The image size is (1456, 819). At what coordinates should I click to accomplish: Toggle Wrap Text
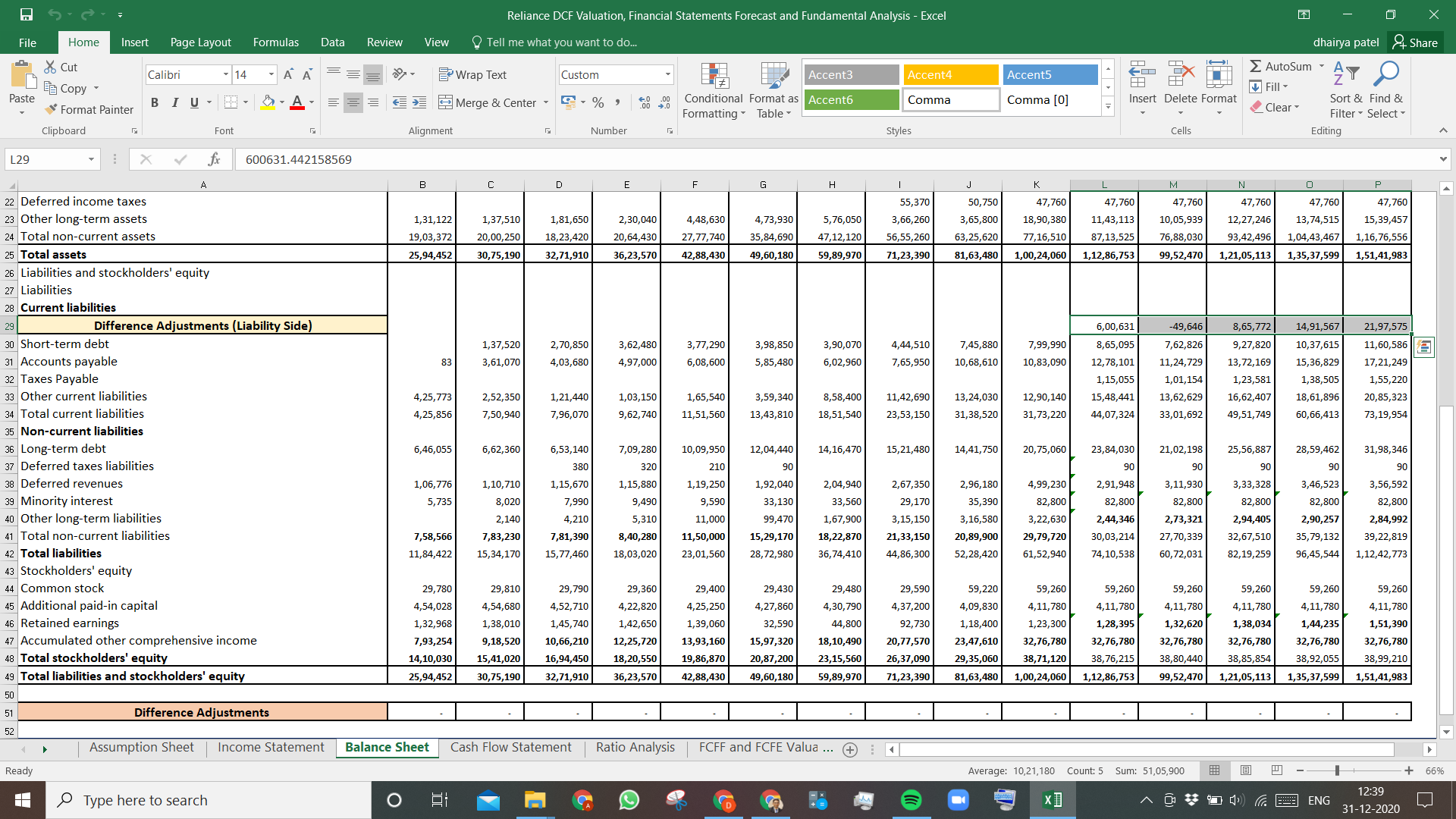tap(472, 74)
